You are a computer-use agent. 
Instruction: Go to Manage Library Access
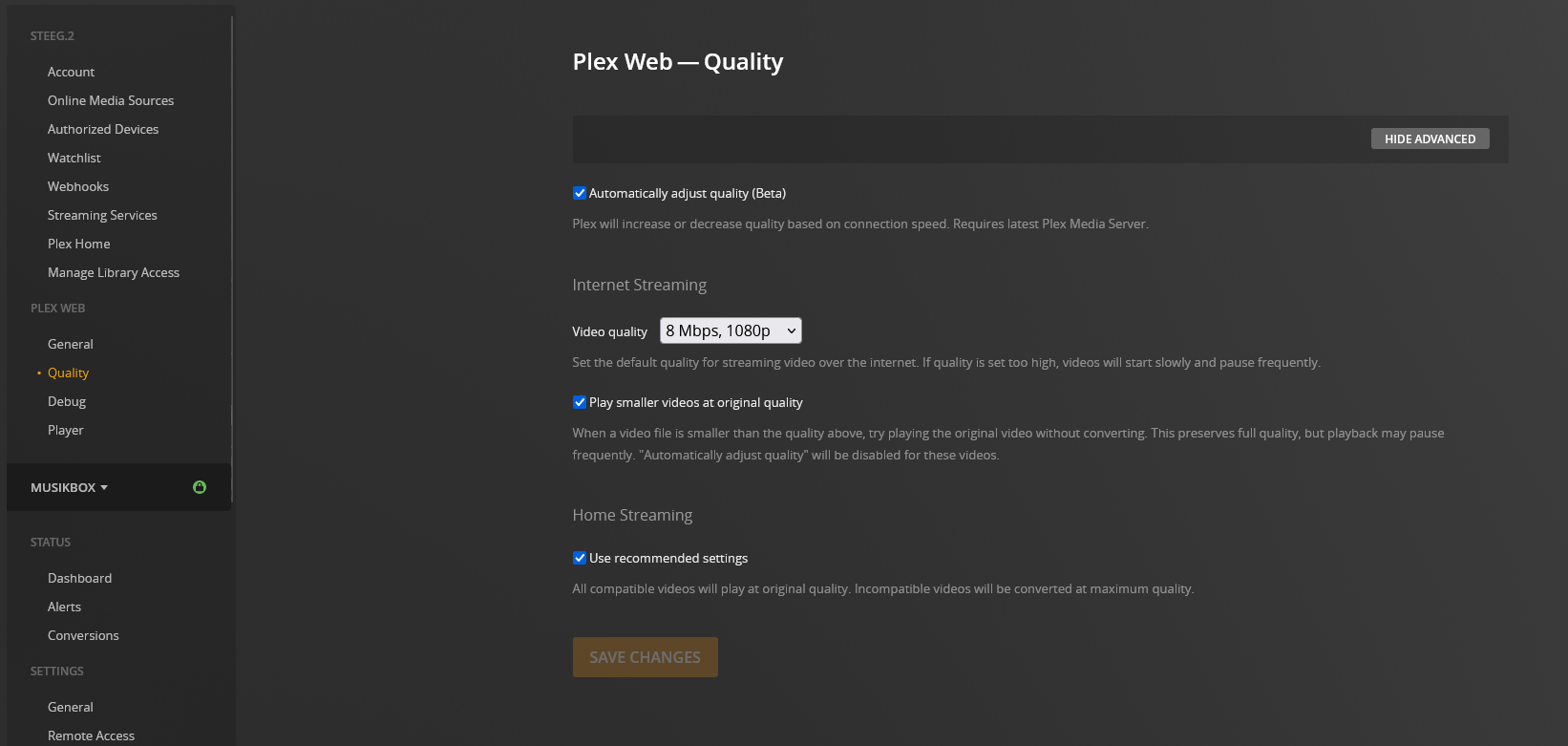114,272
